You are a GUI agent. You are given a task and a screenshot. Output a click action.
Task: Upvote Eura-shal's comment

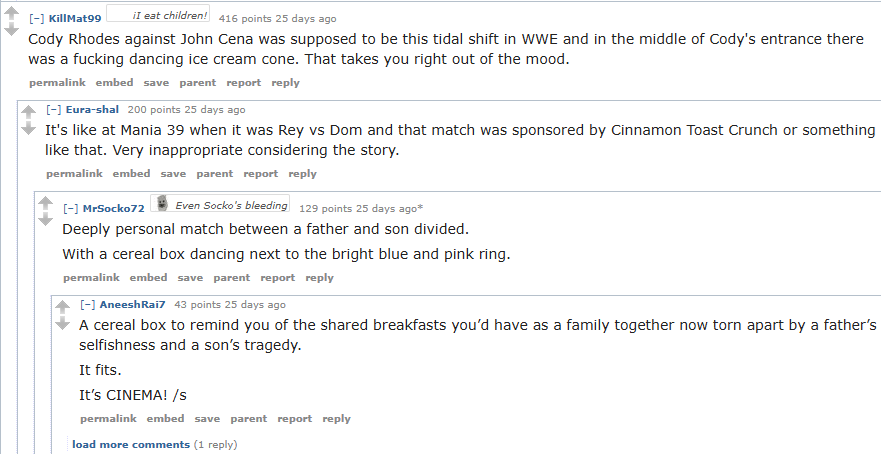(x=28, y=112)
